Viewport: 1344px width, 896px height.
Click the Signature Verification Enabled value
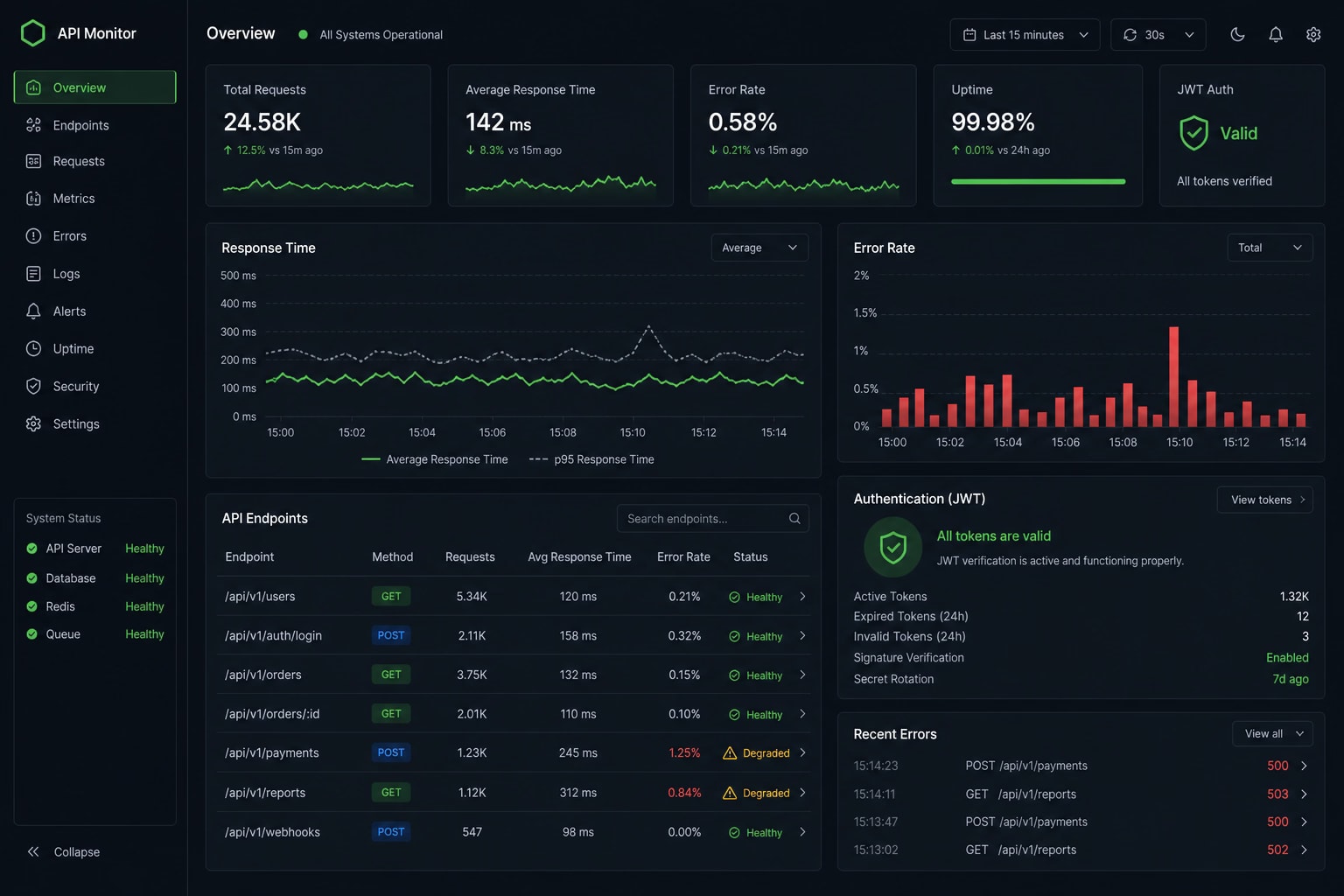[1287, 657]
